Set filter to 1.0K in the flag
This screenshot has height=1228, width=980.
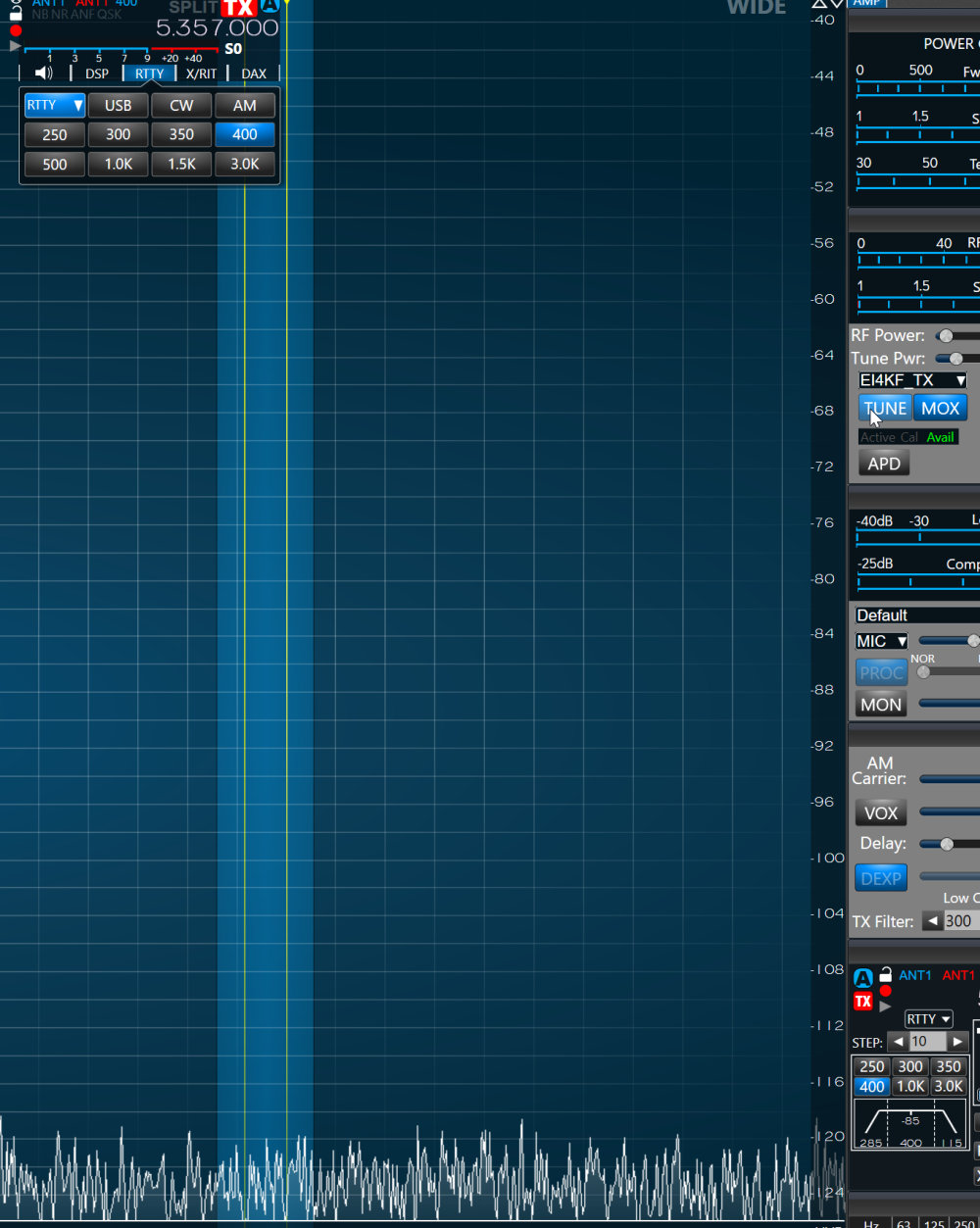coord(119,164)
